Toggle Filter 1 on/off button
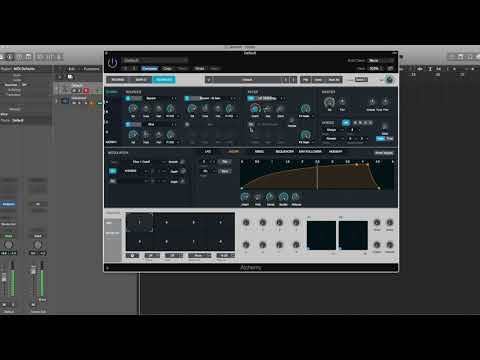480x360 pixels. (x=251, y=98)
